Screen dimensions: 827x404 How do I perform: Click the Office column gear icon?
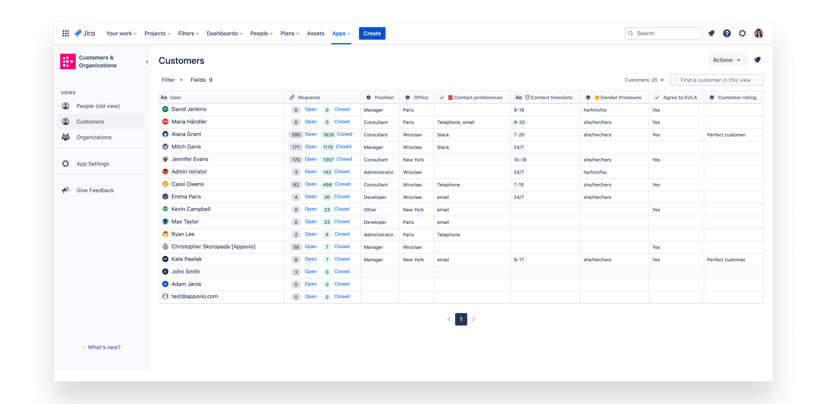coord(408,98)
